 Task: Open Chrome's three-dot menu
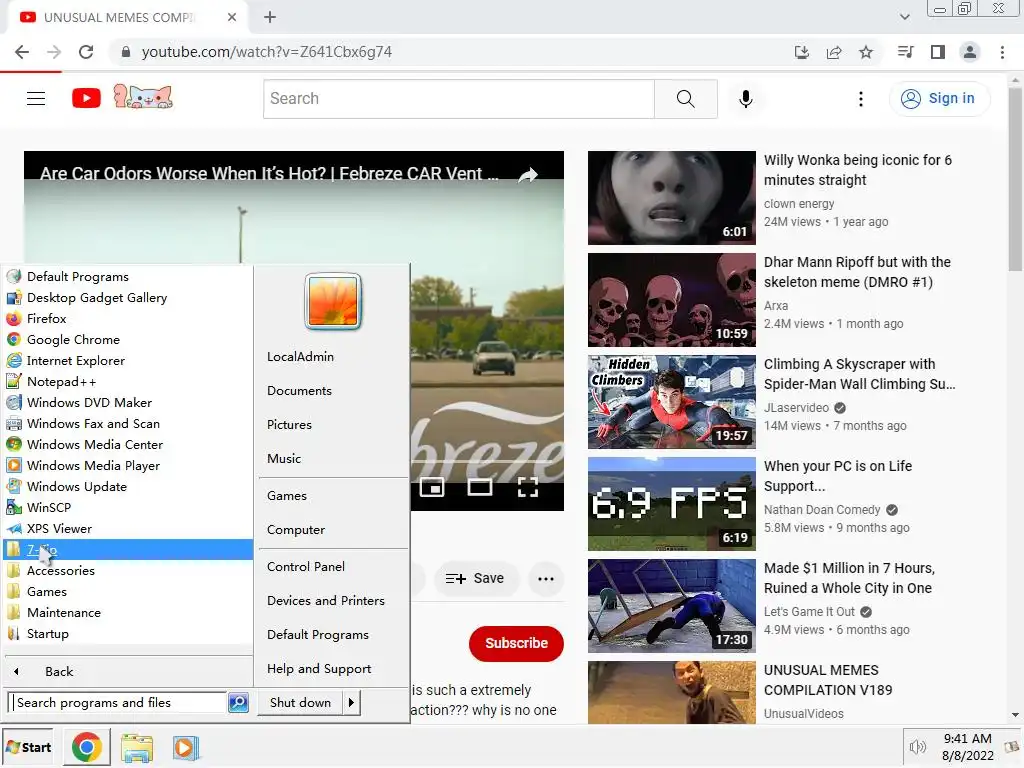tap(1002, 52)
